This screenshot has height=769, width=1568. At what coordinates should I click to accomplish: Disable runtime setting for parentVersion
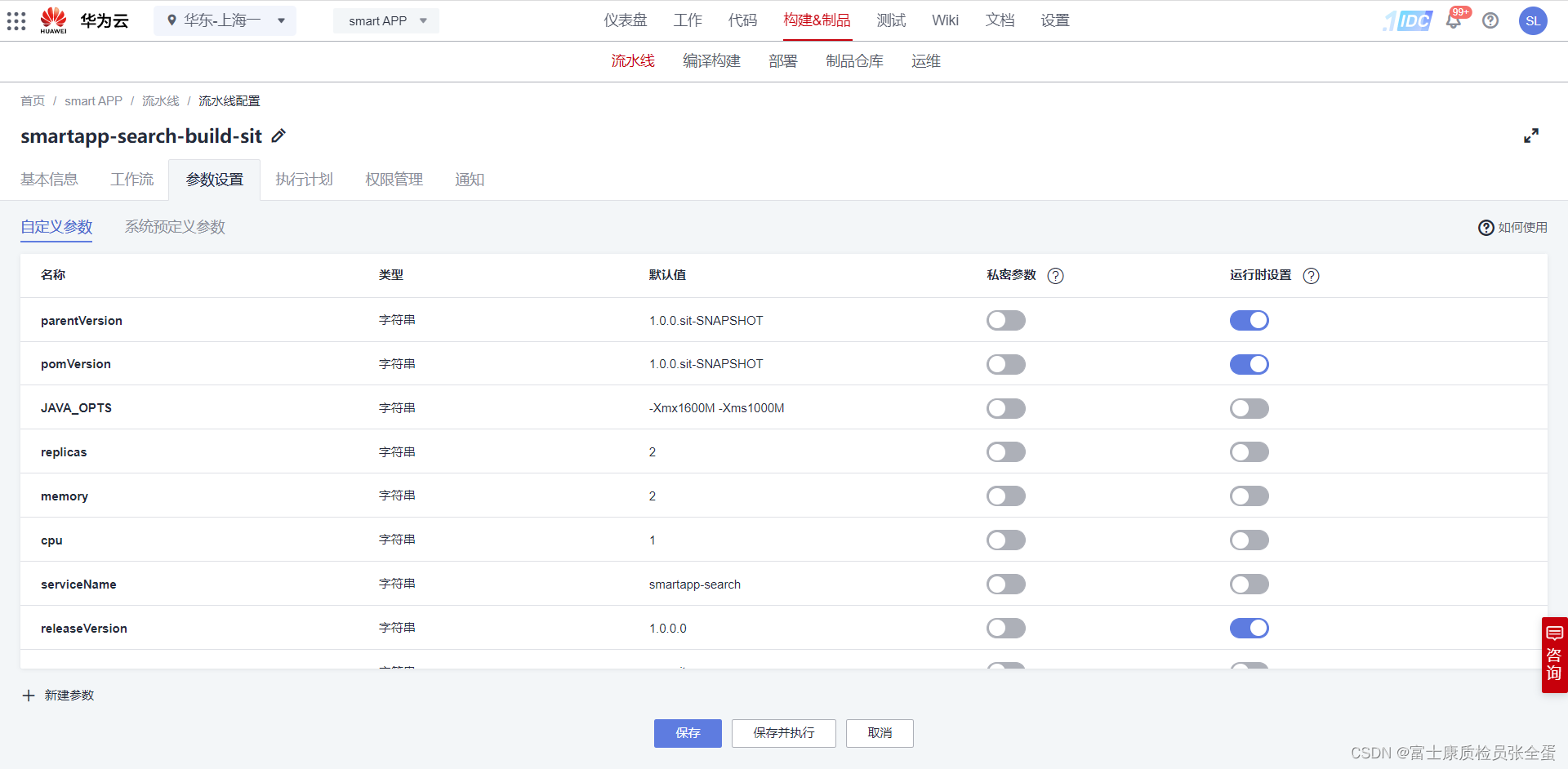[1249, 320]
